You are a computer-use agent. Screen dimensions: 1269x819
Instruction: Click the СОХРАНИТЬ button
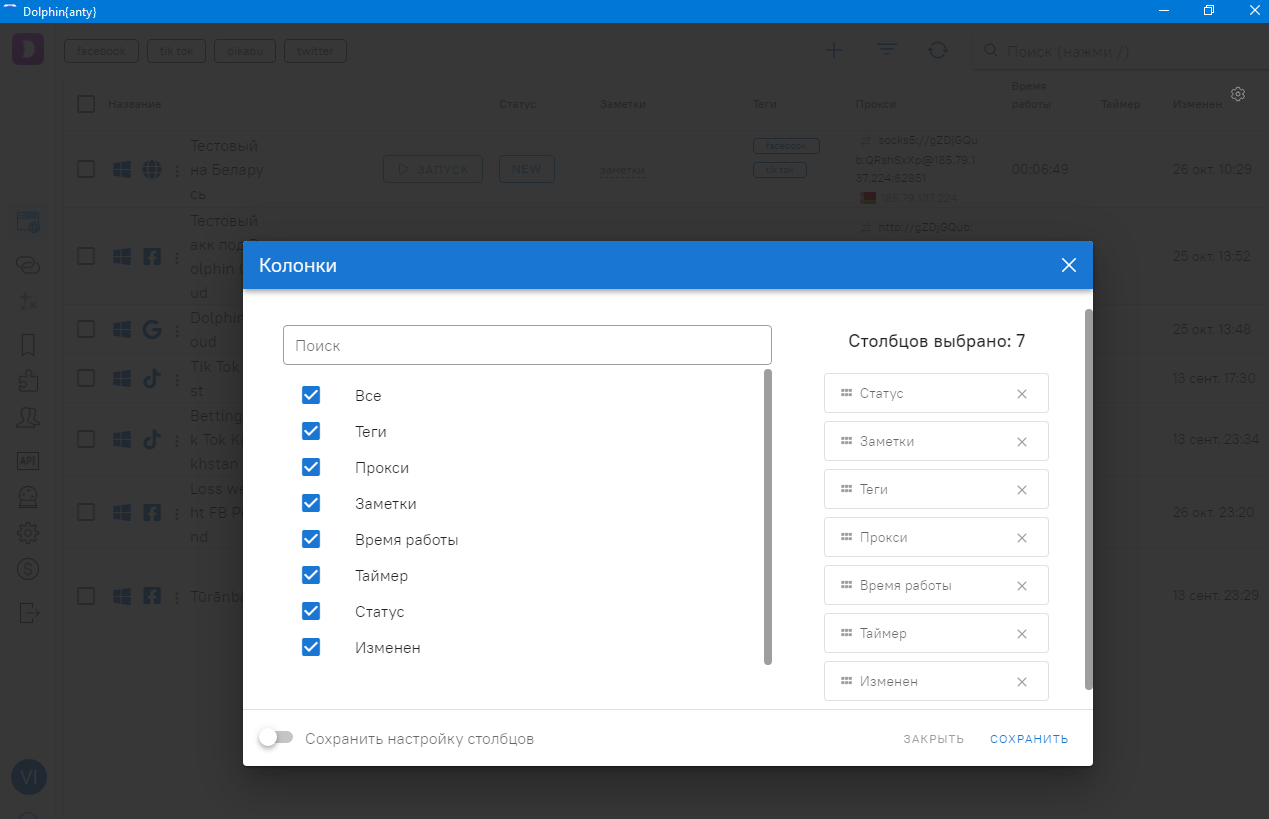1029,739
